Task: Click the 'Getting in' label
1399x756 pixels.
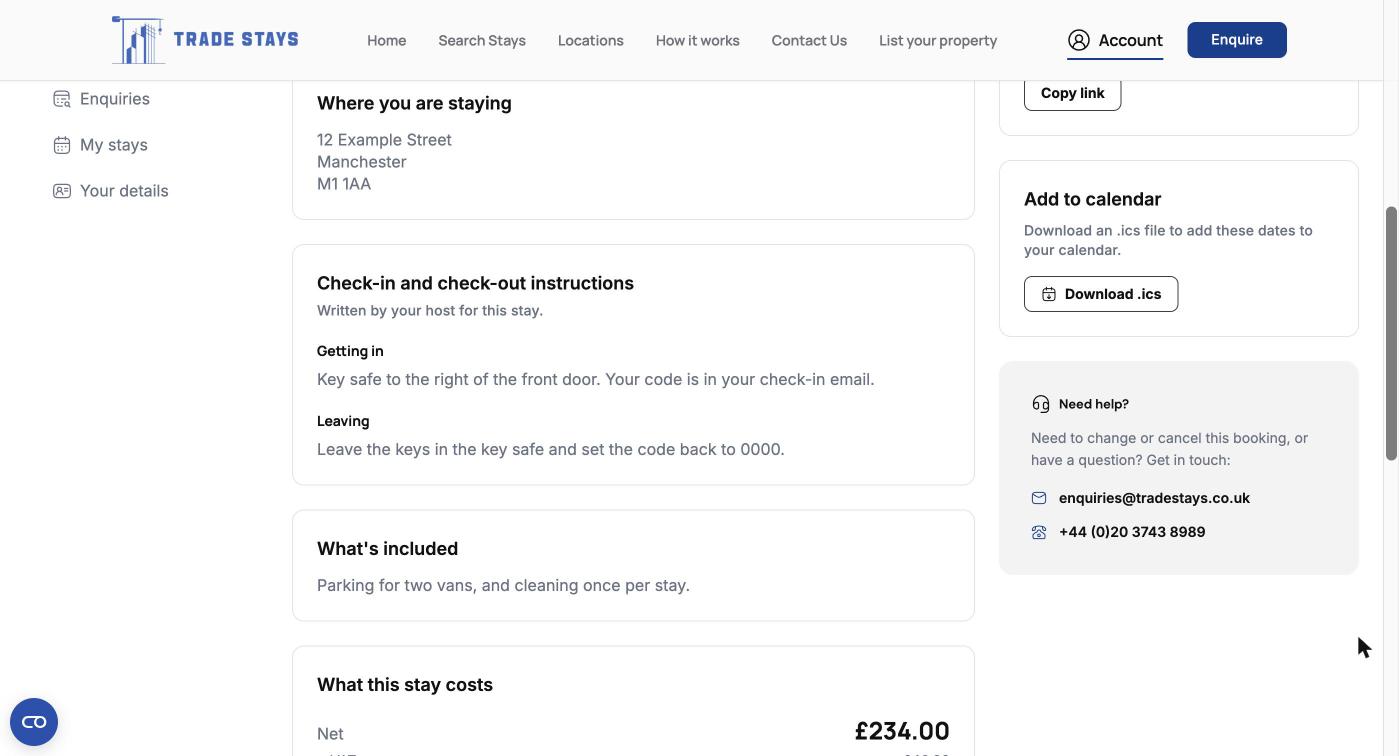Action: pos(350,351)
